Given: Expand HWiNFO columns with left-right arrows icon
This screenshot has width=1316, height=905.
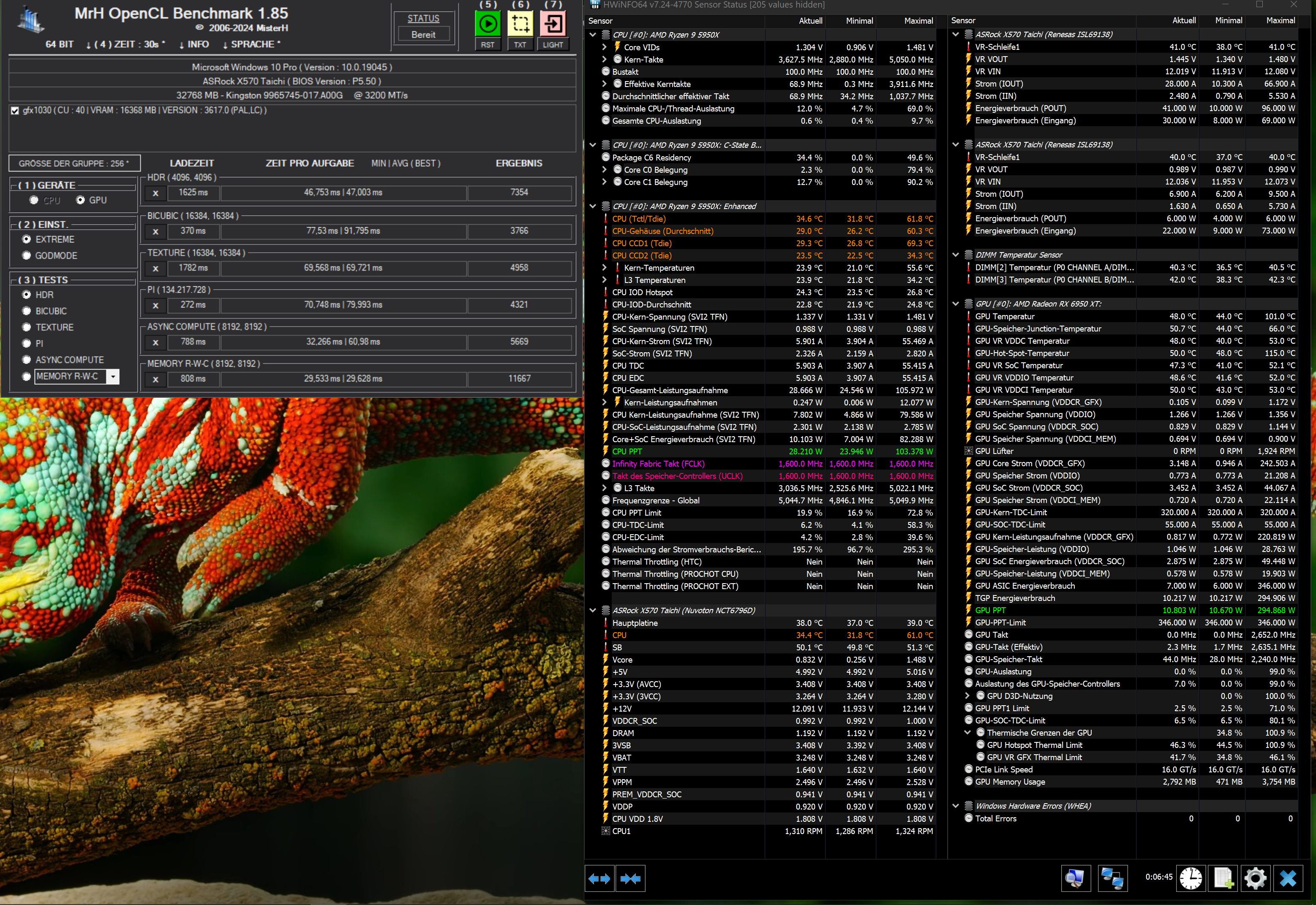Looking at the screenshot, I should click(x=599, y=878).
